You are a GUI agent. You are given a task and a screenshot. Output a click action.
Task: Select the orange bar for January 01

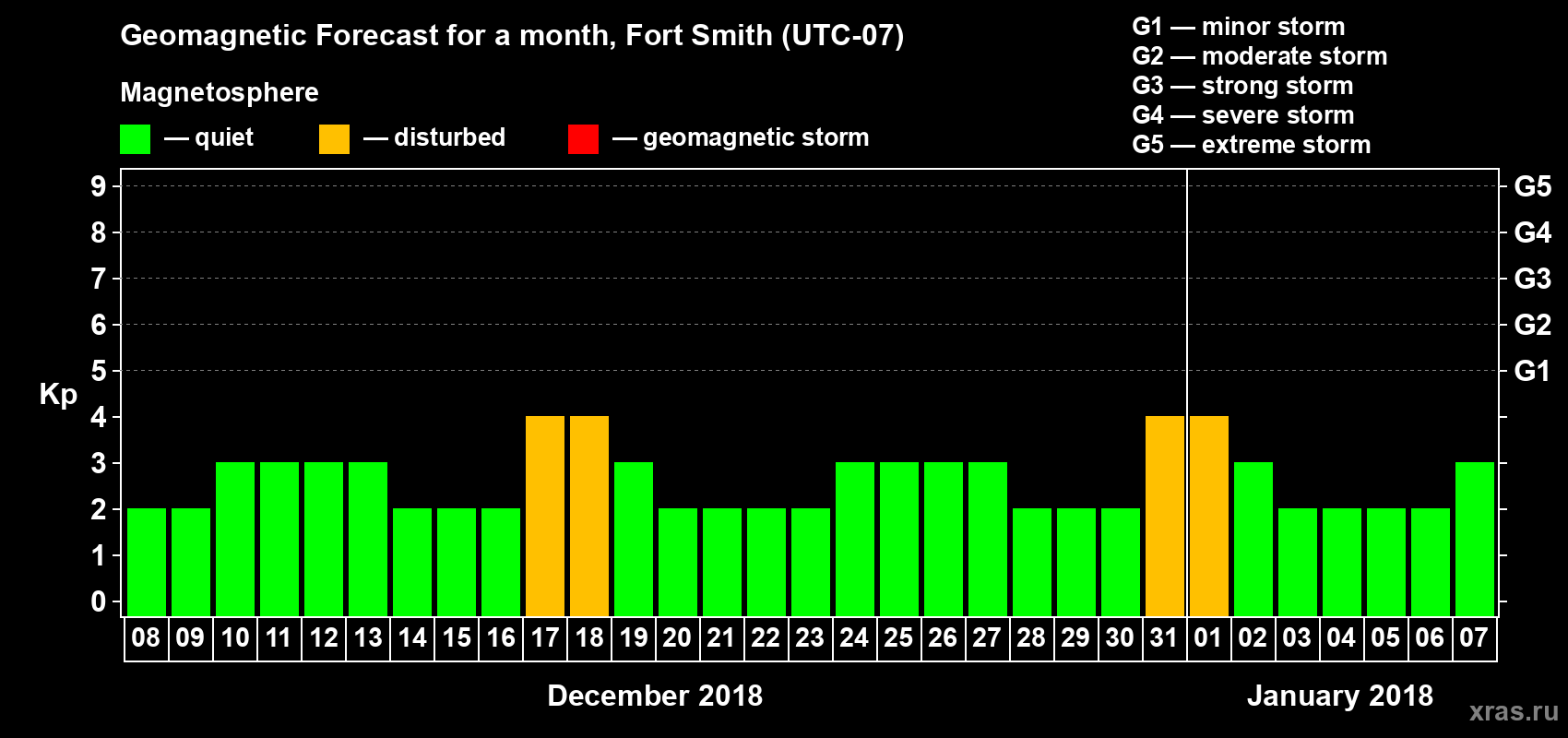tap(1209, 516)
